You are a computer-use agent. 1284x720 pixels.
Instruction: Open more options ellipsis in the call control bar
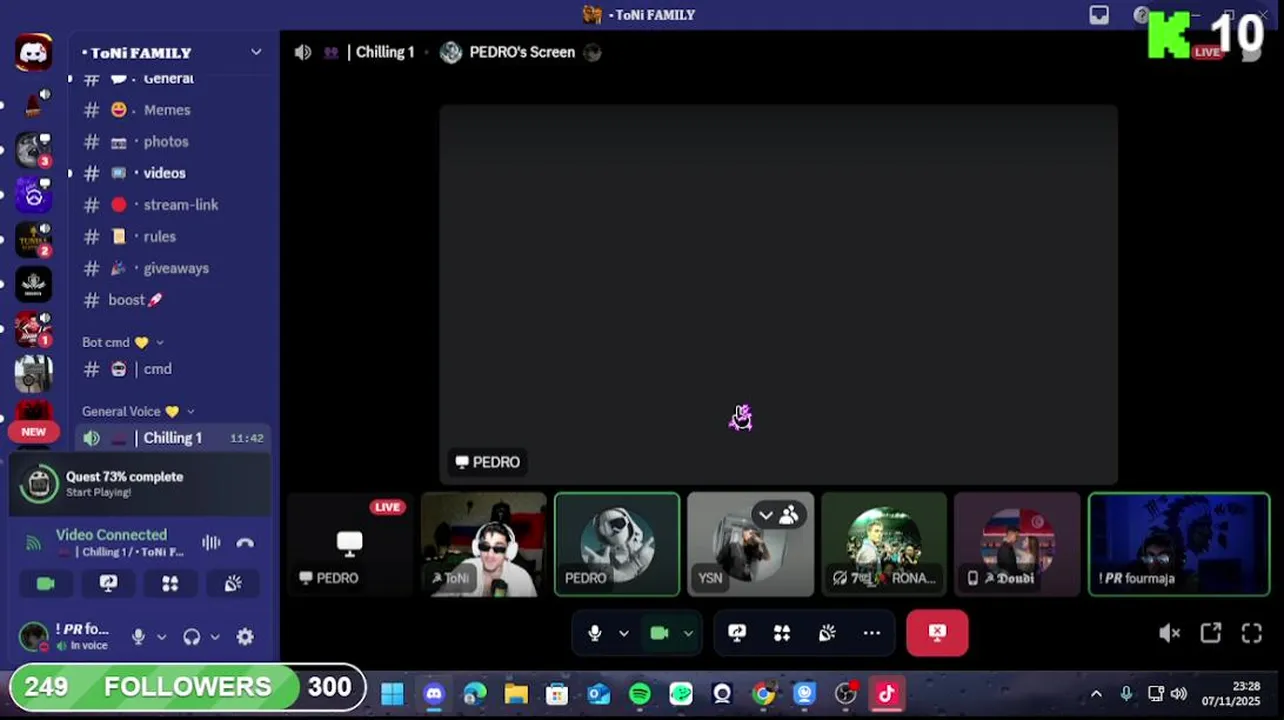click(872, 633)
